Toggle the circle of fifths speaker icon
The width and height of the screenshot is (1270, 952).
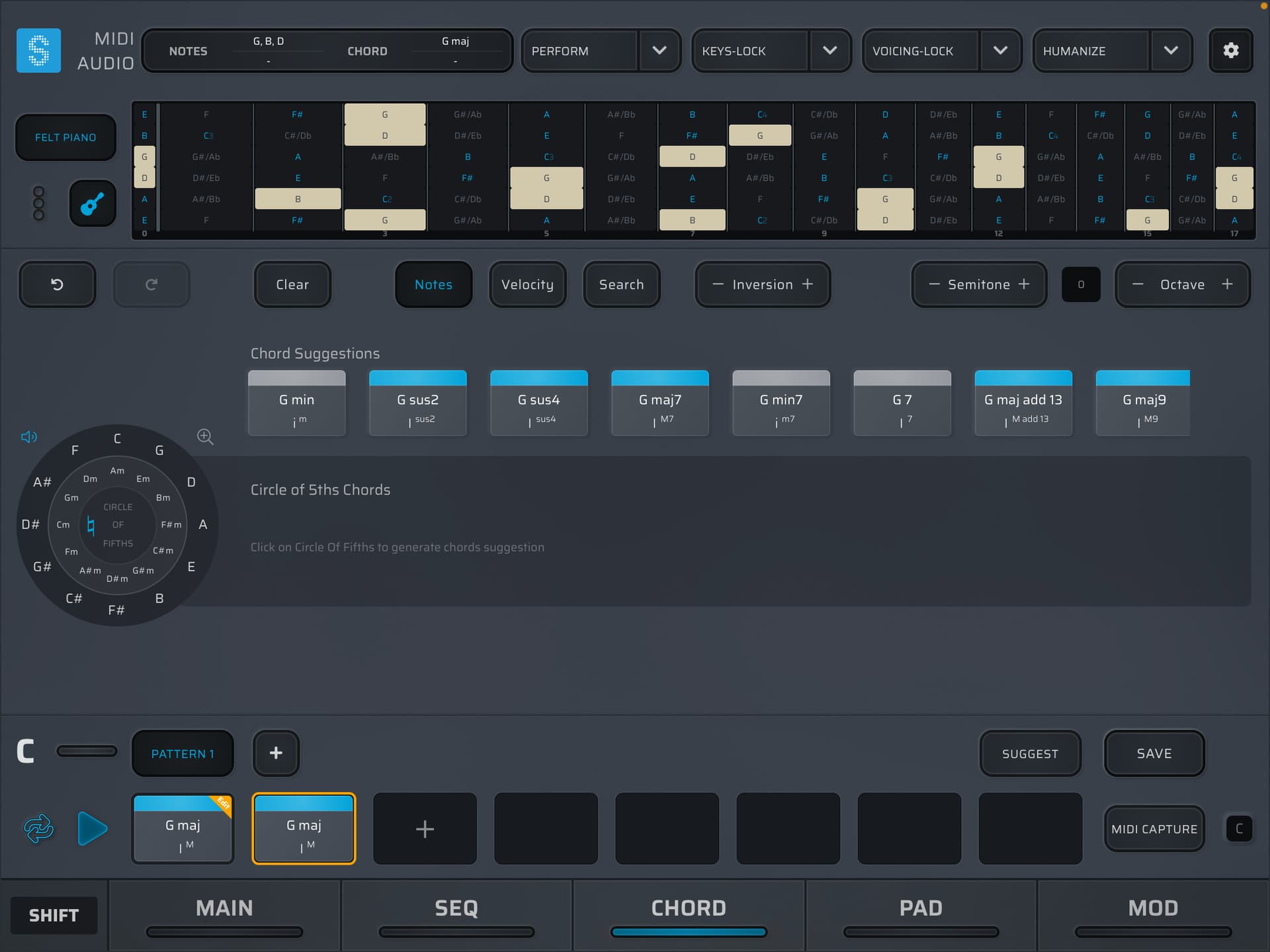pyautogui.click(x=29, y=437)
